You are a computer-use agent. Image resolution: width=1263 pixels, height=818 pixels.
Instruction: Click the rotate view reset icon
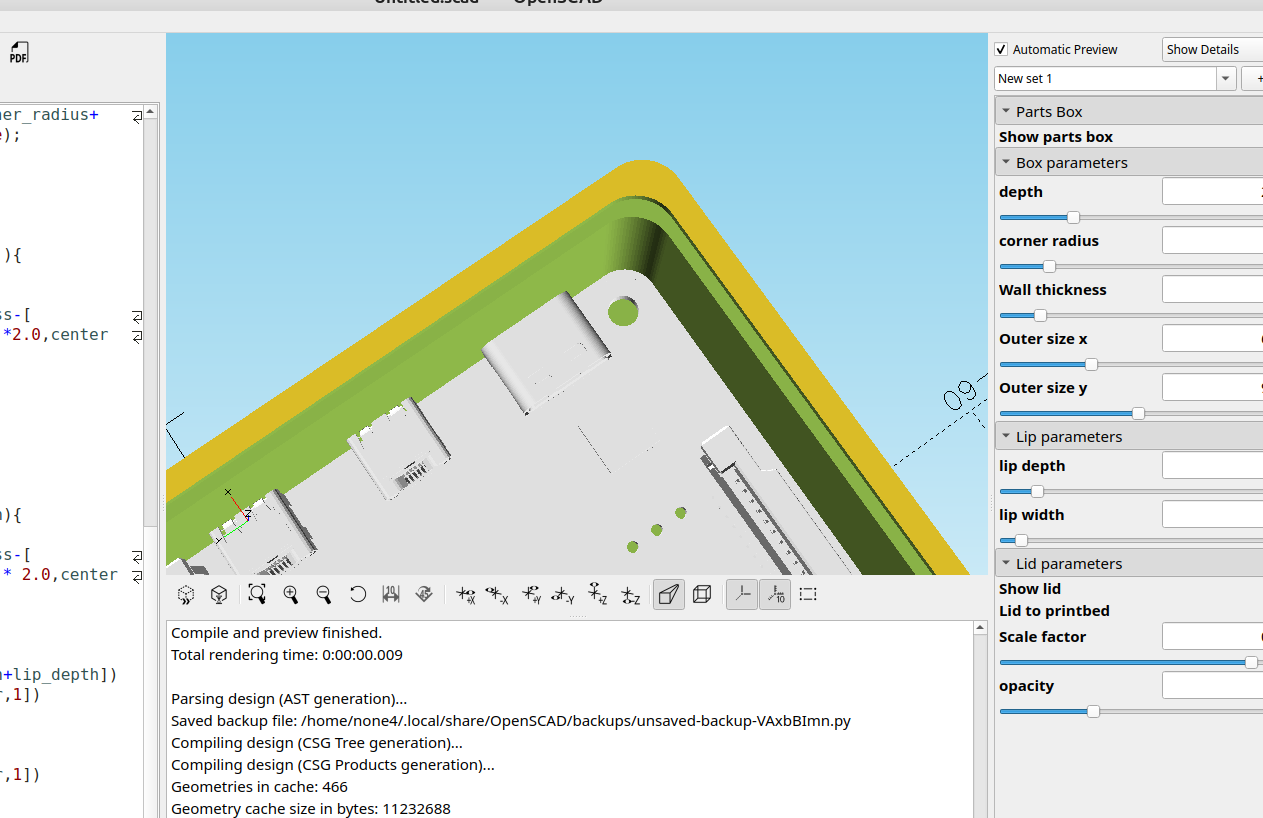(358, 594)
